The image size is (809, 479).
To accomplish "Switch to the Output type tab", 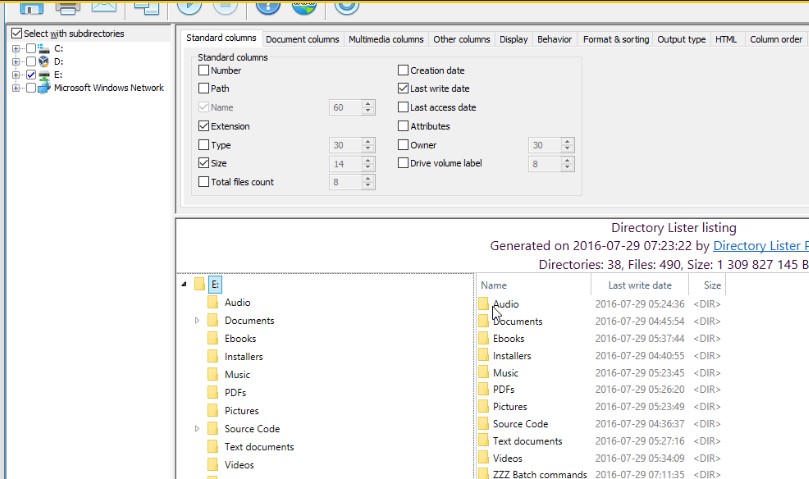I will [681, 40].
